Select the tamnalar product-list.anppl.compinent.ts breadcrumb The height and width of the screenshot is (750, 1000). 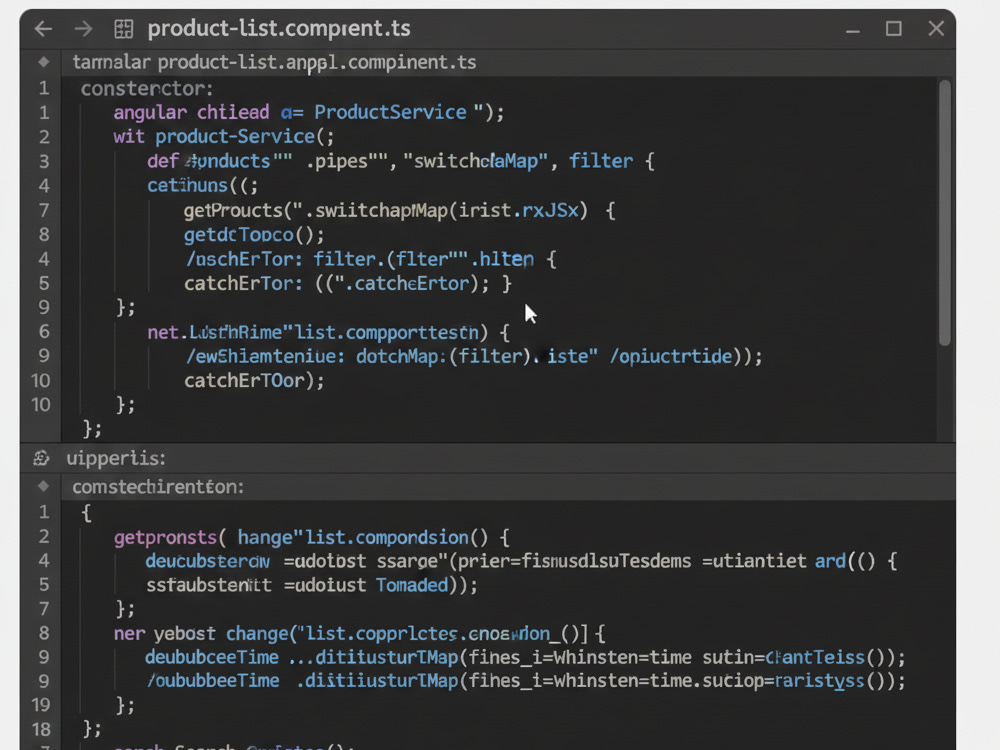tap(274, 62)
